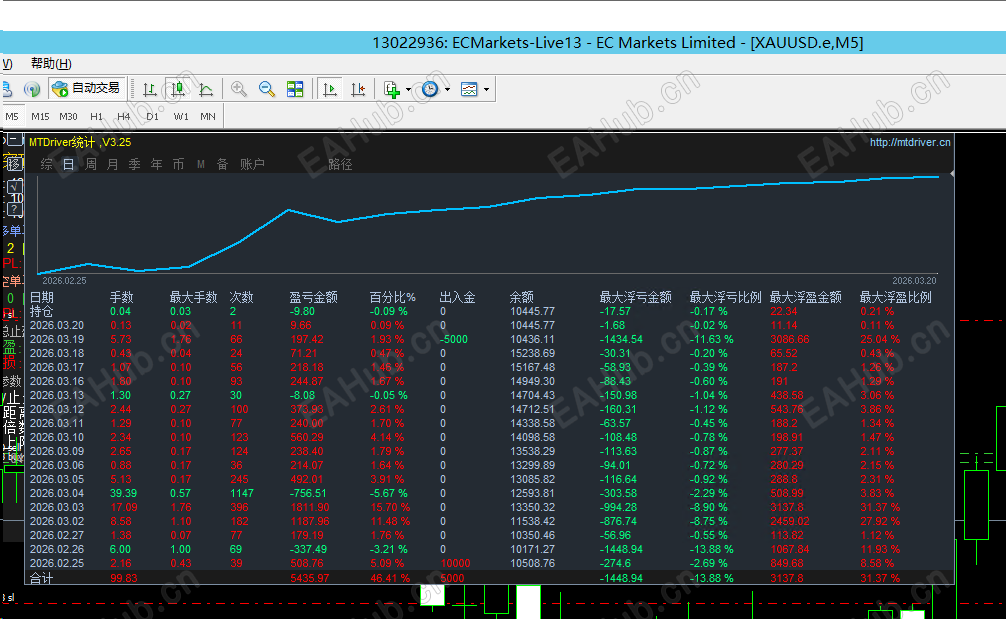The image size is (1006, 619).
Task: Switch to the M tab in MTDriver panel
Action: 201,164
